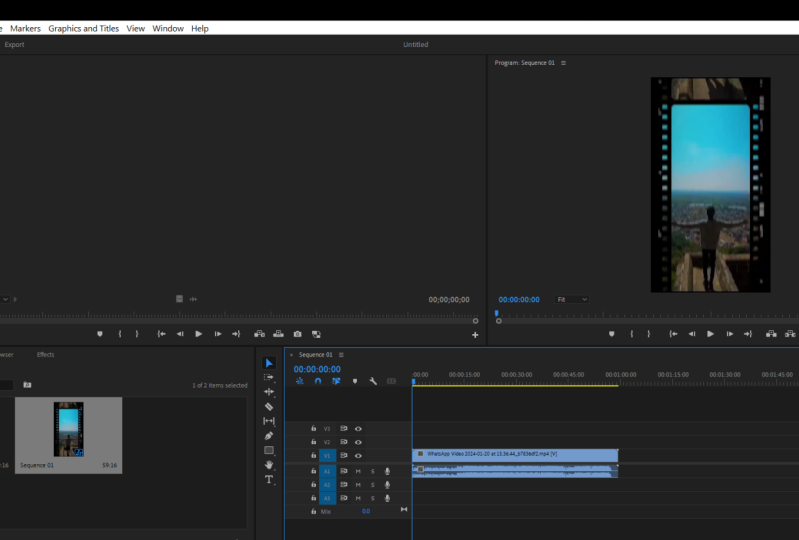Toggle sync lock on track A3
Image resolution: width=799 pixels, height=540 pixels.
[344, 498]
